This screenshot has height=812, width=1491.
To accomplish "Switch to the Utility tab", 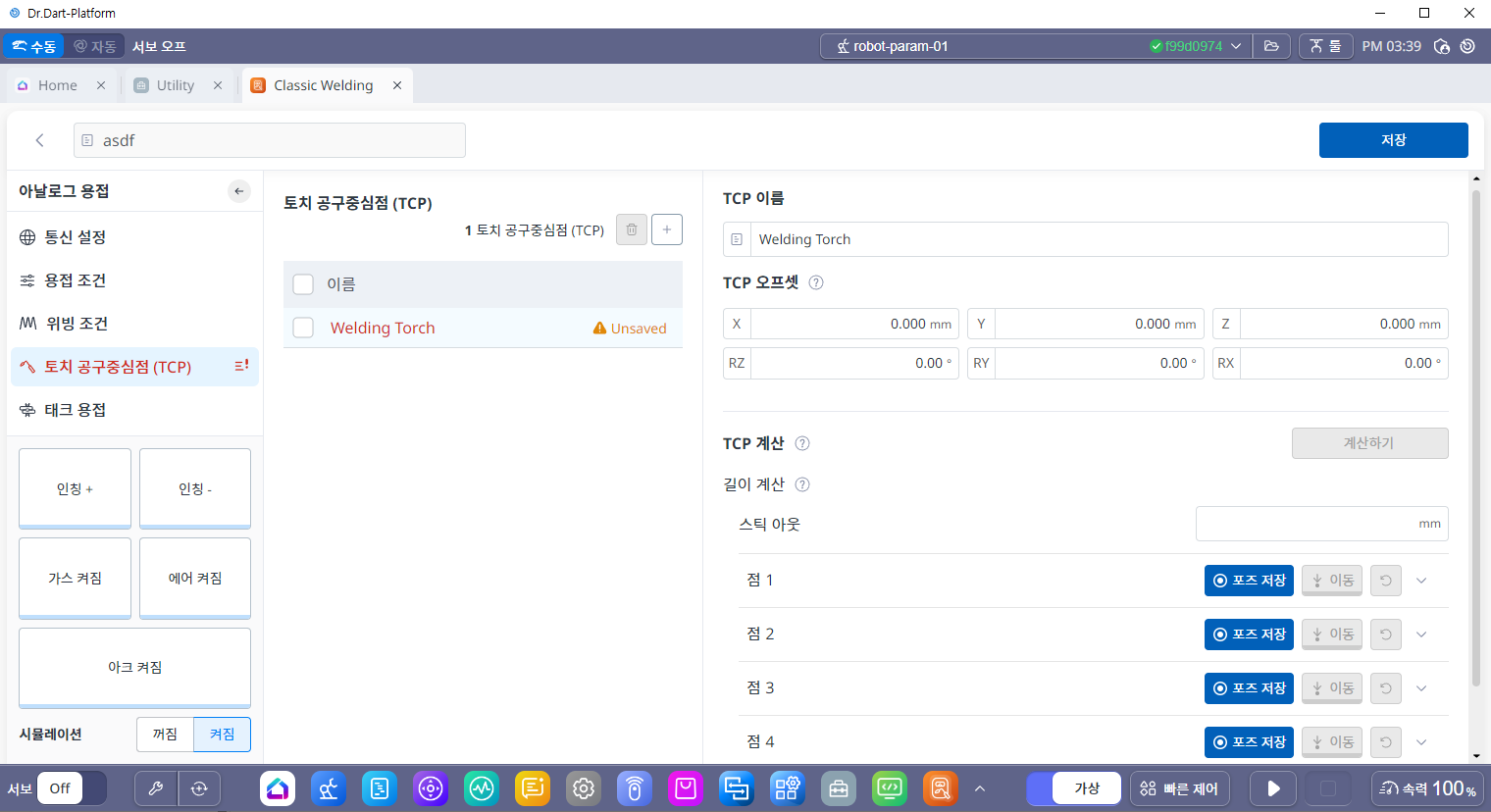I will point(175,85).
